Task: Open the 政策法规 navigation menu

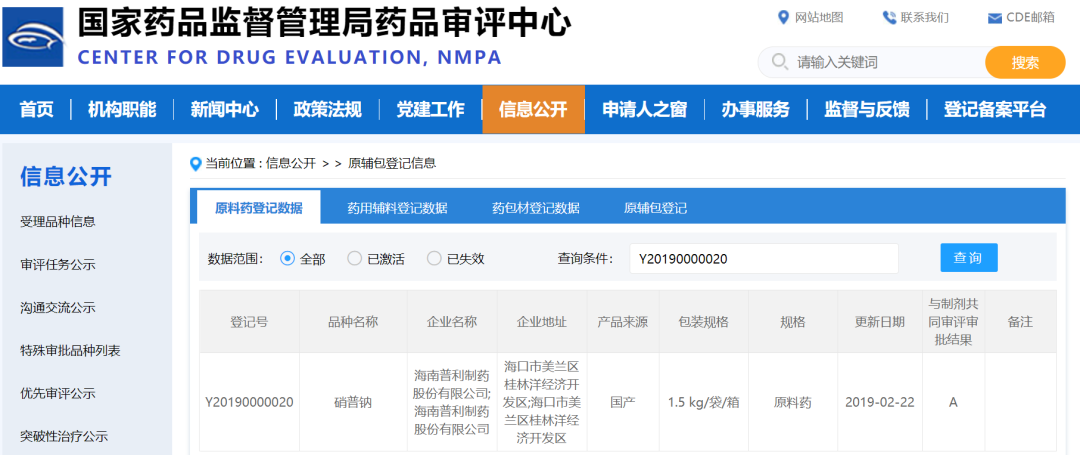Action: (x=327, y=109)
